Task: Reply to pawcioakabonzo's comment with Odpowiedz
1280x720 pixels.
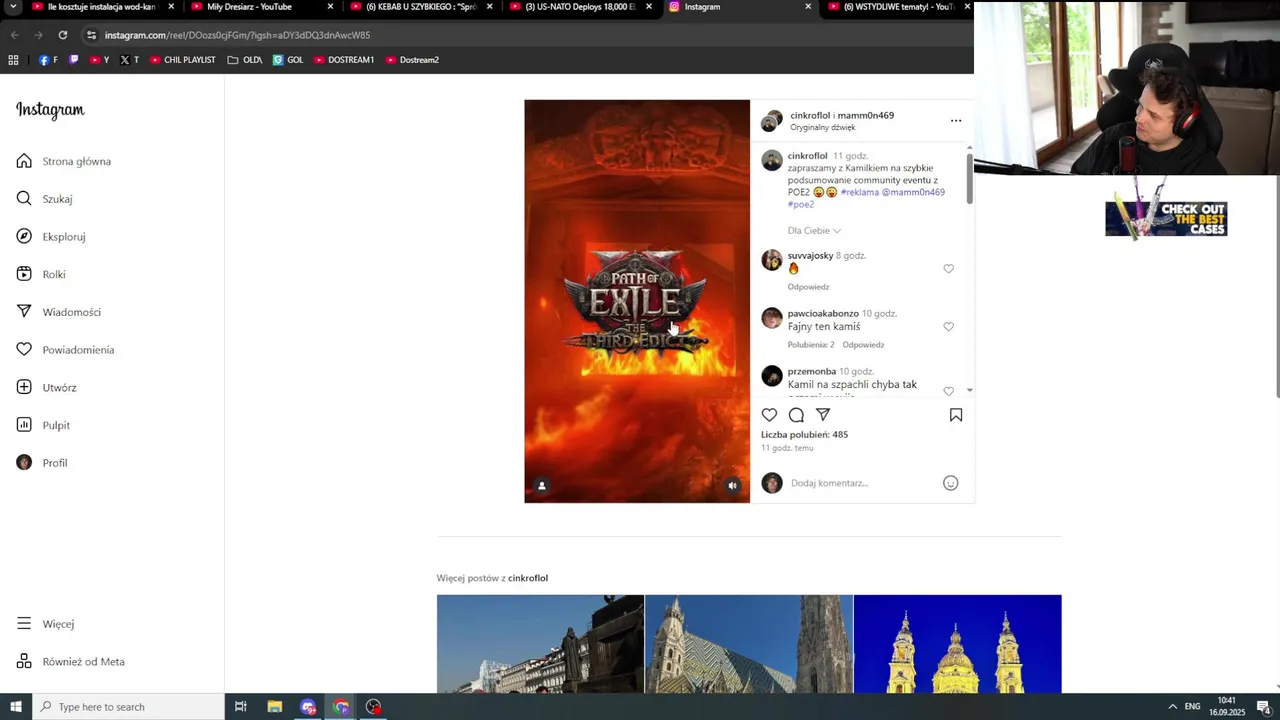Action: (863, 345)
